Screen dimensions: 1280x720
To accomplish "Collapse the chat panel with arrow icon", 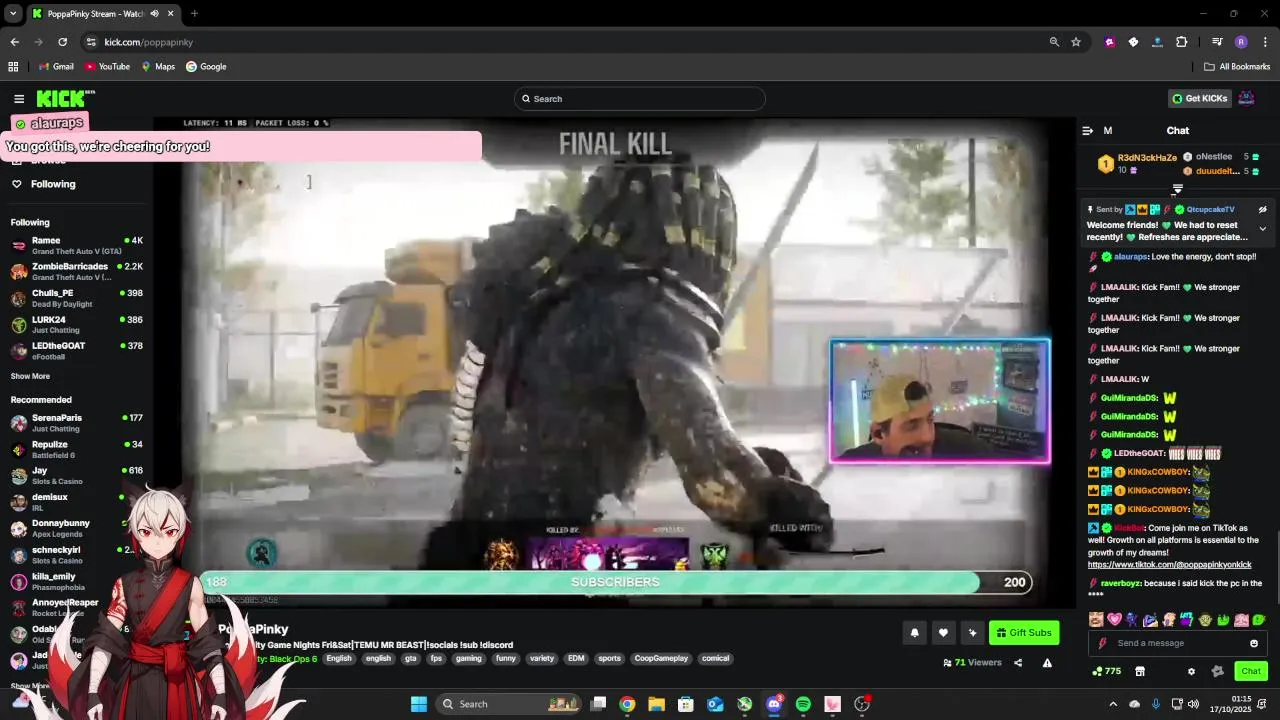I will tap(1087, 131).
